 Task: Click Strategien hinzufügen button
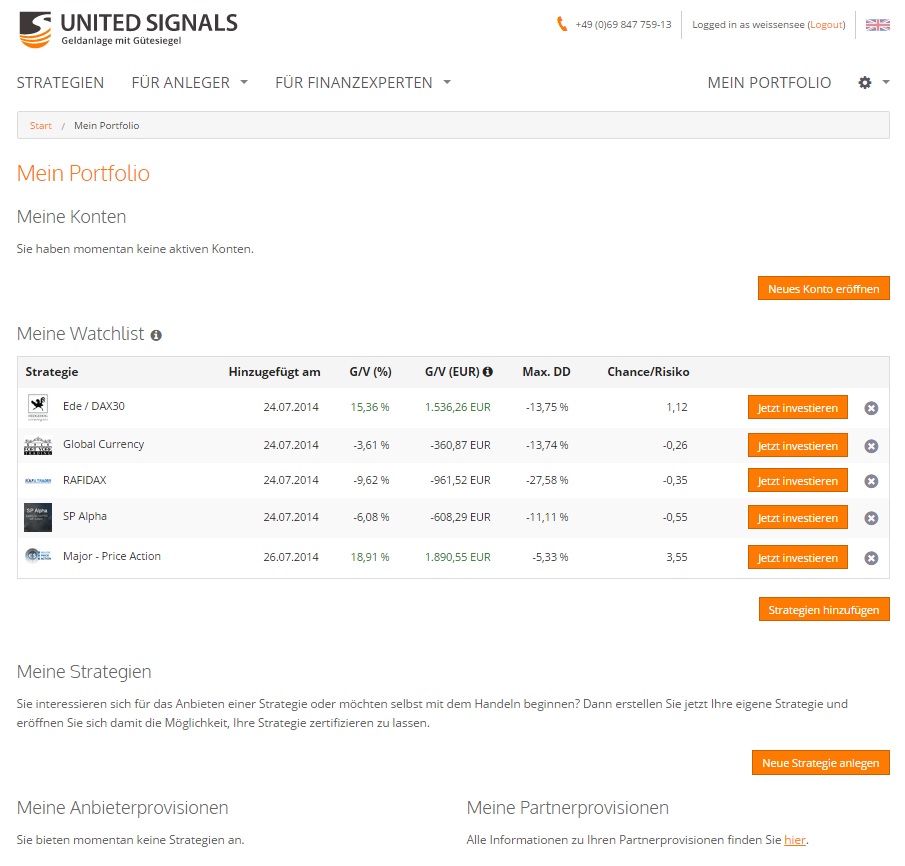[x=823, y=609]
